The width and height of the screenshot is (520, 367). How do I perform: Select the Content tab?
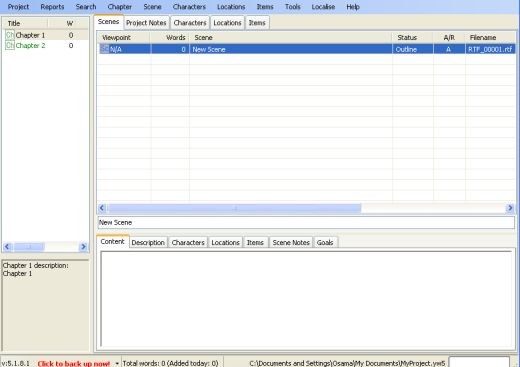pos(113,242)
